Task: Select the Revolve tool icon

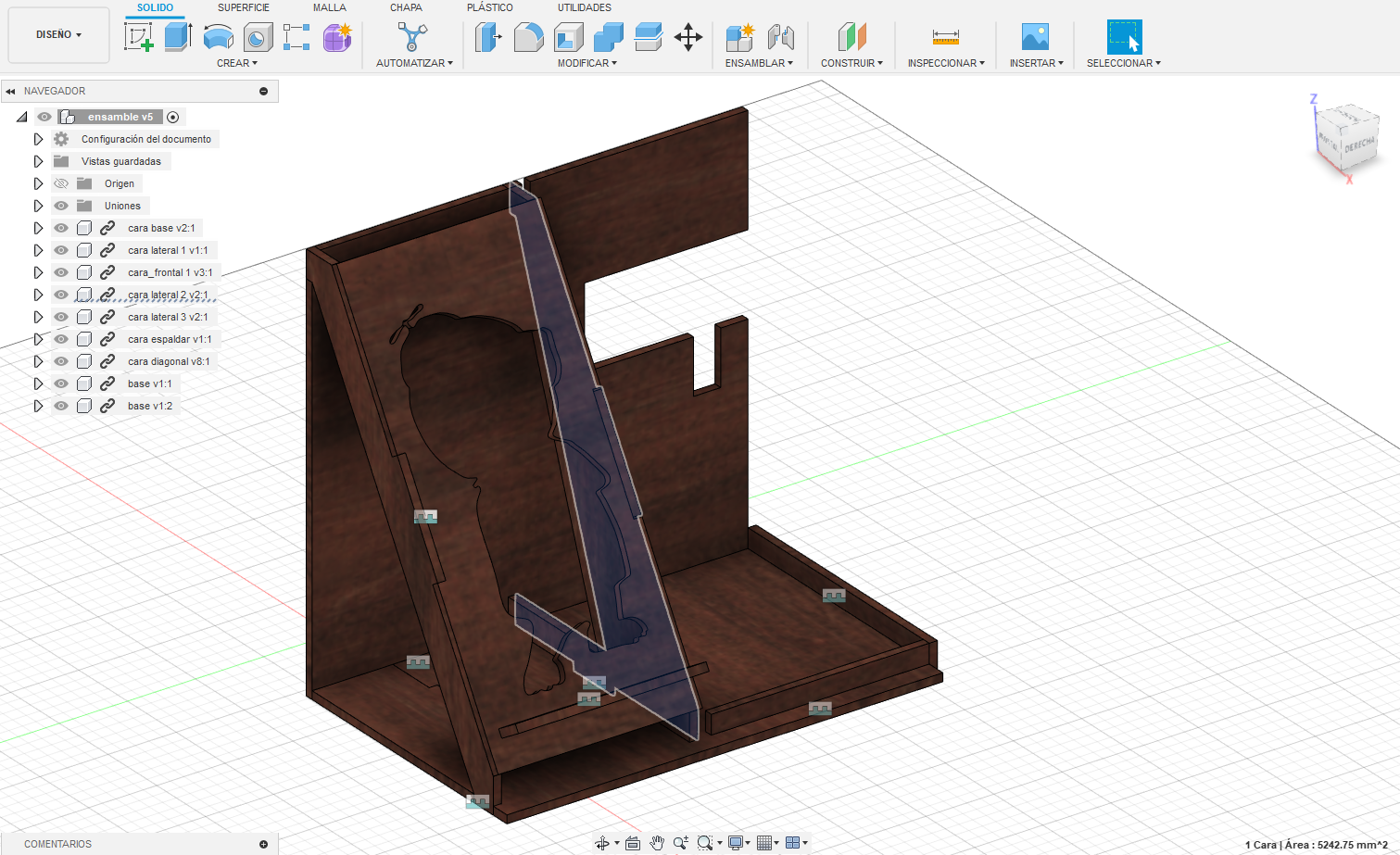Action: point(218,37)
